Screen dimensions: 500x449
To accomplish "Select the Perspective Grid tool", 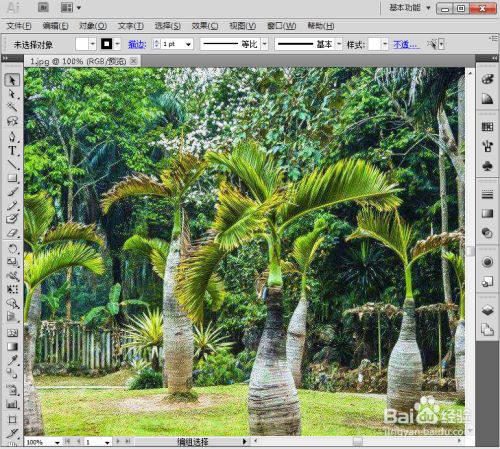I will pyautogui.click(x=12, y=317).
